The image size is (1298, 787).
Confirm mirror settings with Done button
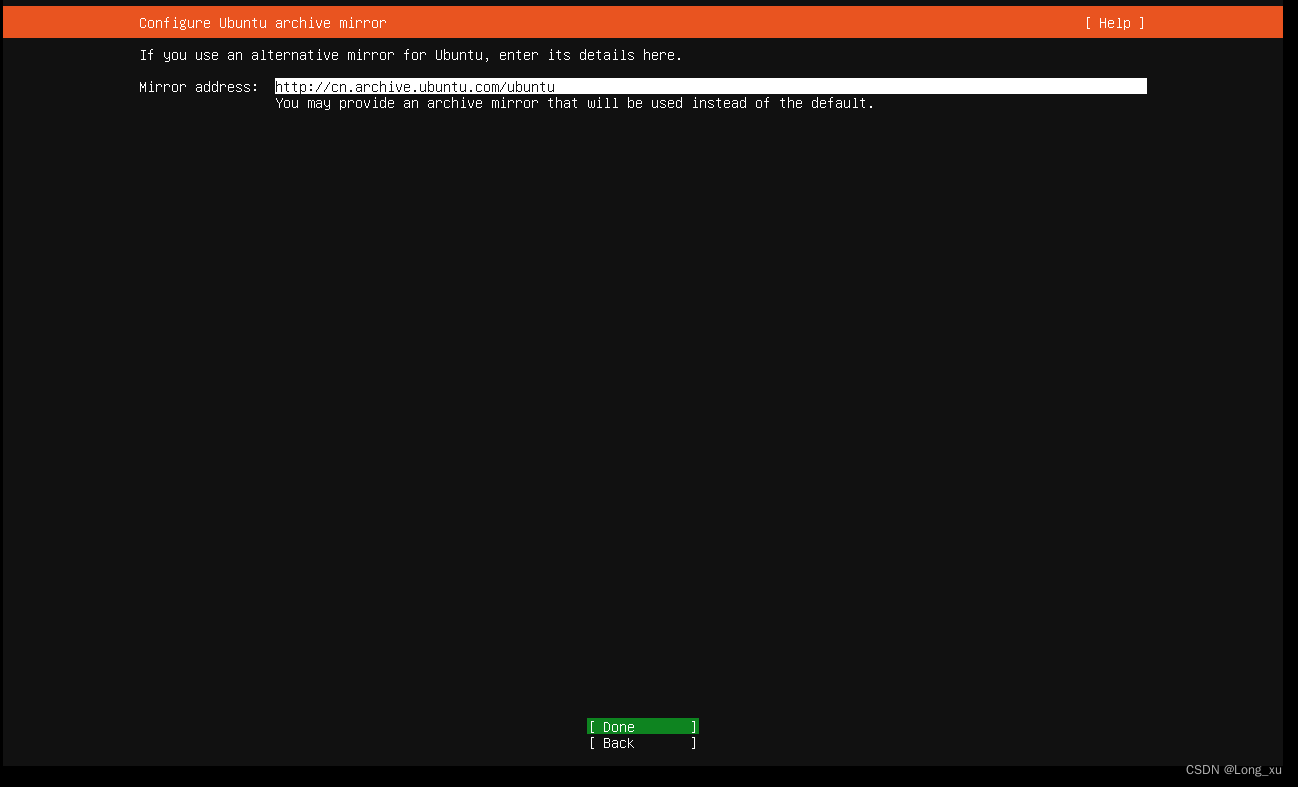click(x=643, y=727)
